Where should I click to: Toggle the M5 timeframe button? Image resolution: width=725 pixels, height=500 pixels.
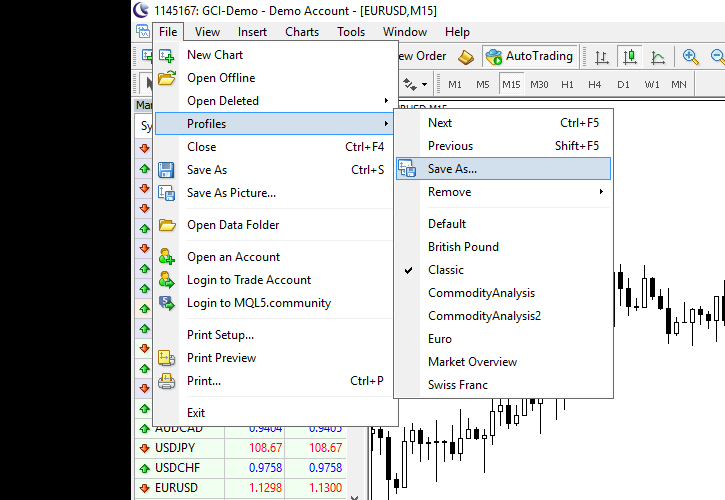tap(483, 85)
